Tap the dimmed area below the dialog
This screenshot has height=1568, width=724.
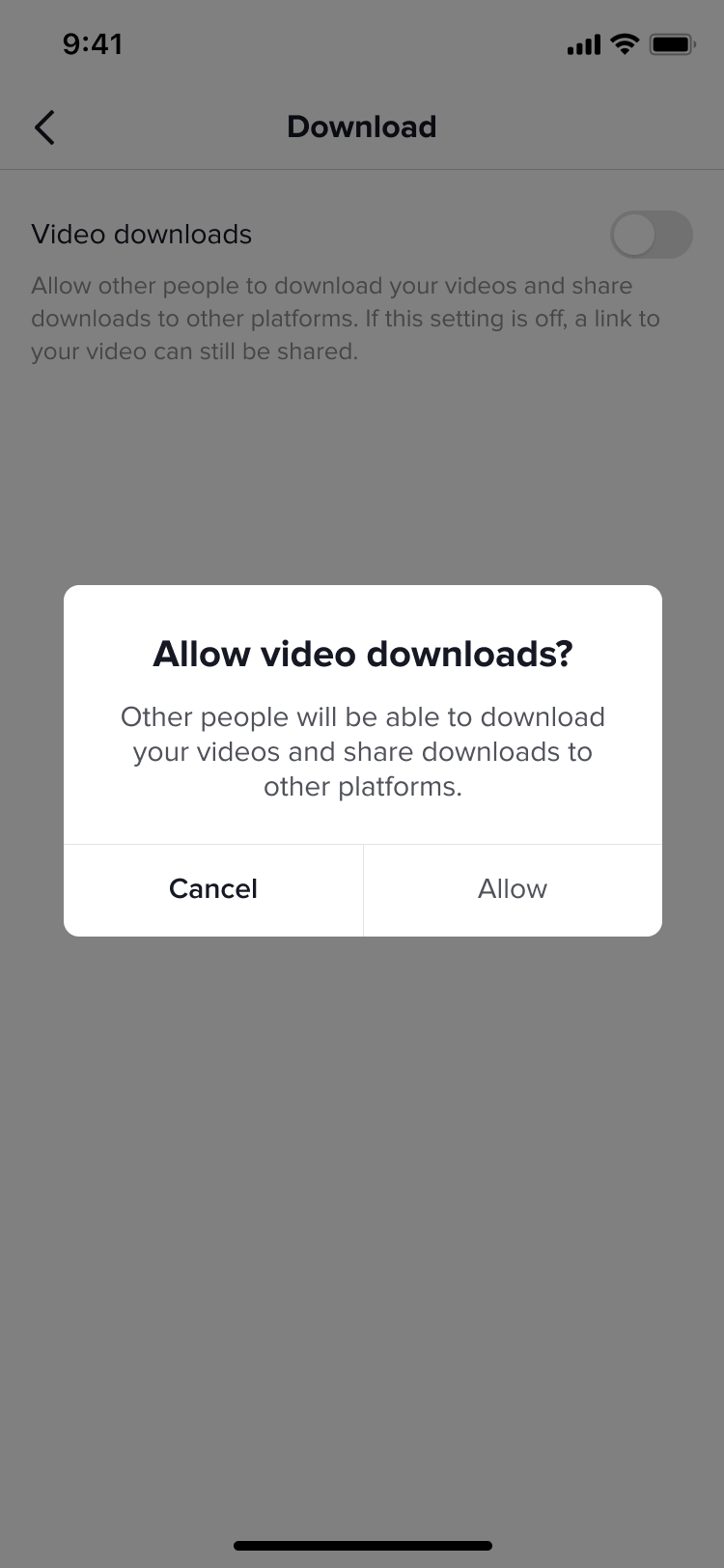362,1207
